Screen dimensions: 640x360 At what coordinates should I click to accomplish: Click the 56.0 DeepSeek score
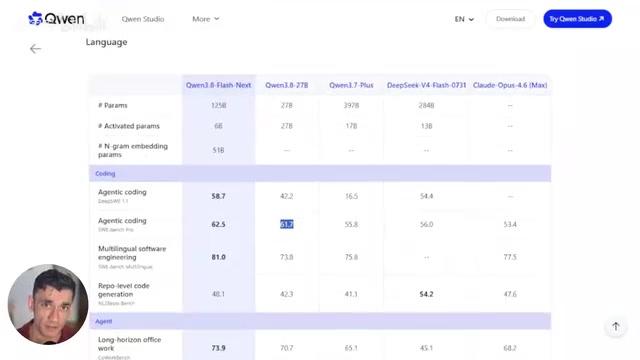pos(426,224)
